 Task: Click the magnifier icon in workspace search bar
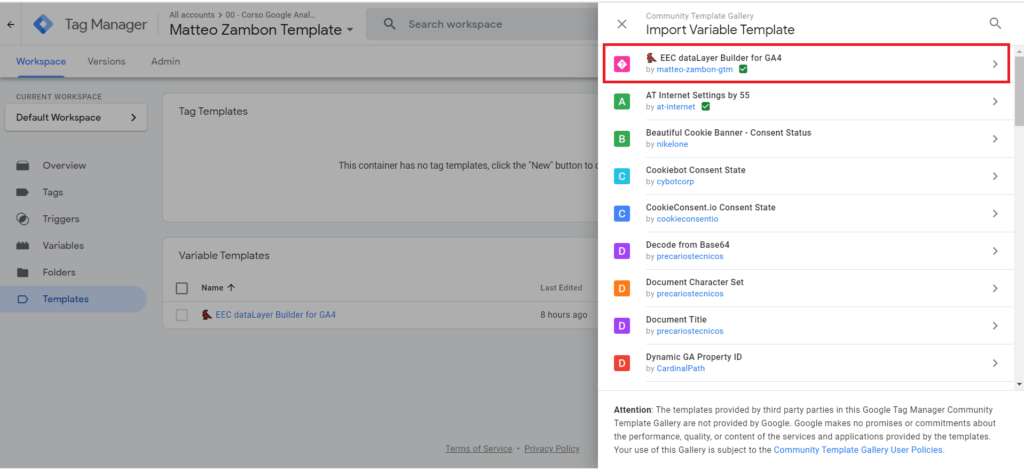390,24
